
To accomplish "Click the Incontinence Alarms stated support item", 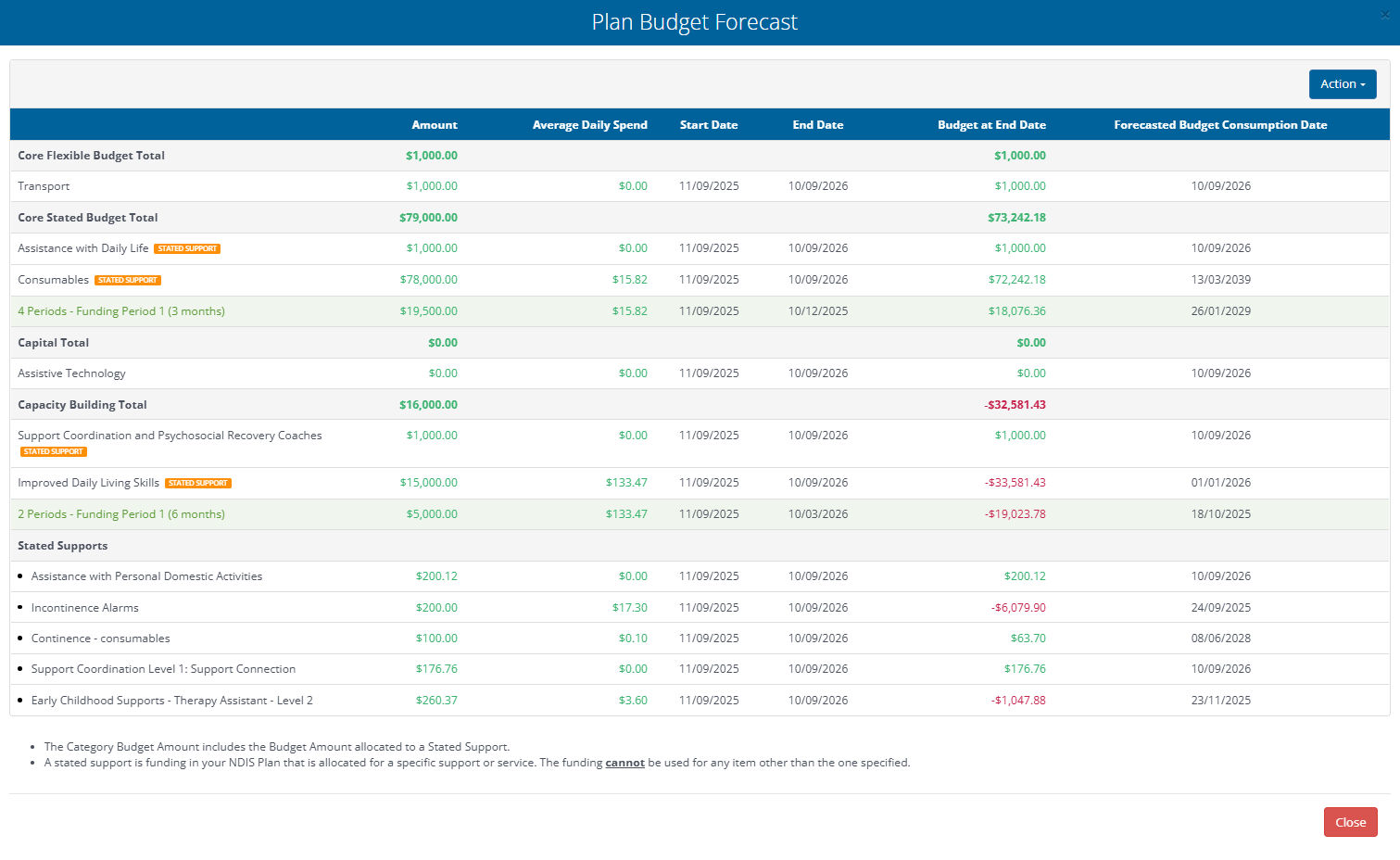I will point(84,608).
